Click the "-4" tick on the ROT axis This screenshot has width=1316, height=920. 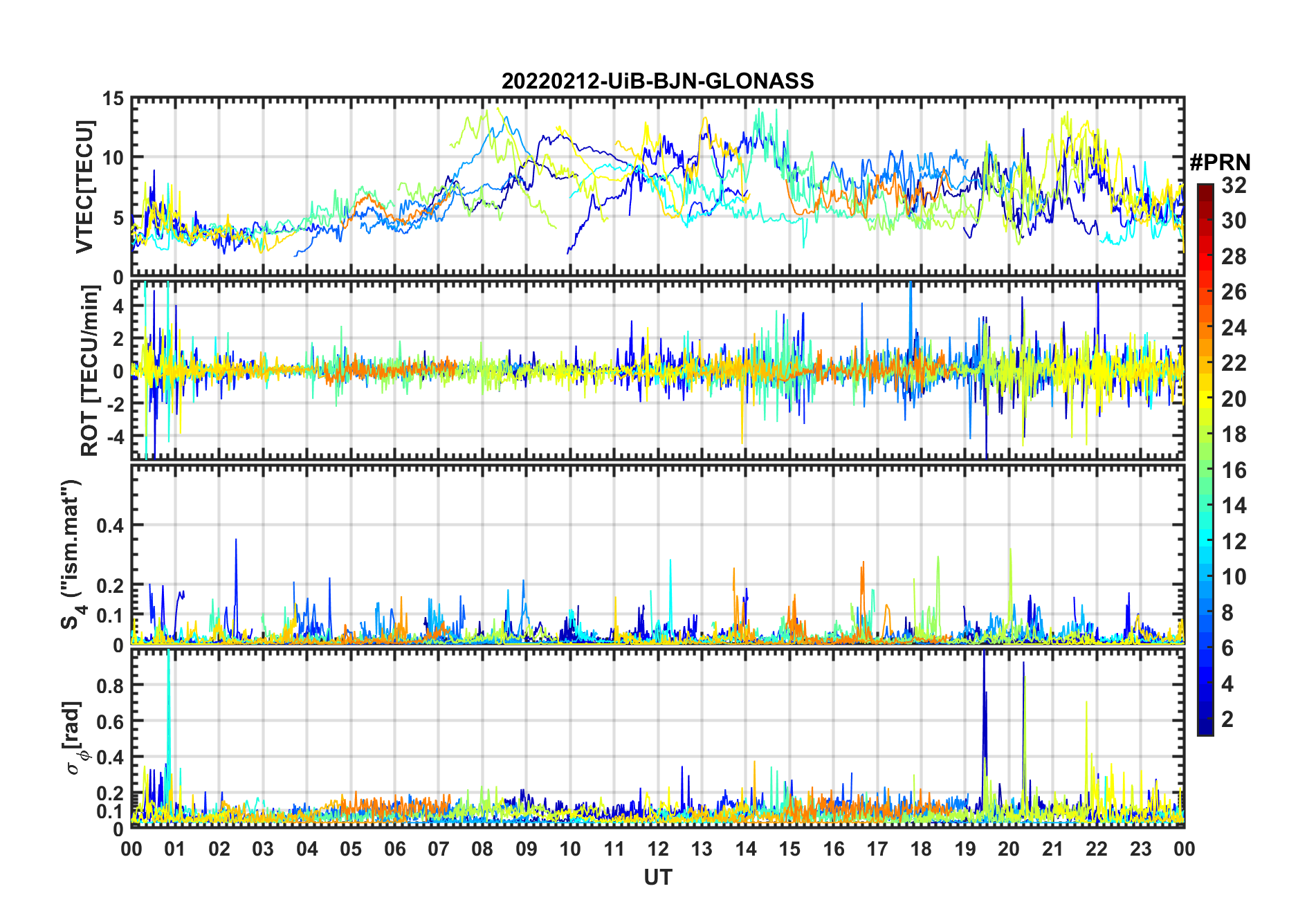pos(114,437)
